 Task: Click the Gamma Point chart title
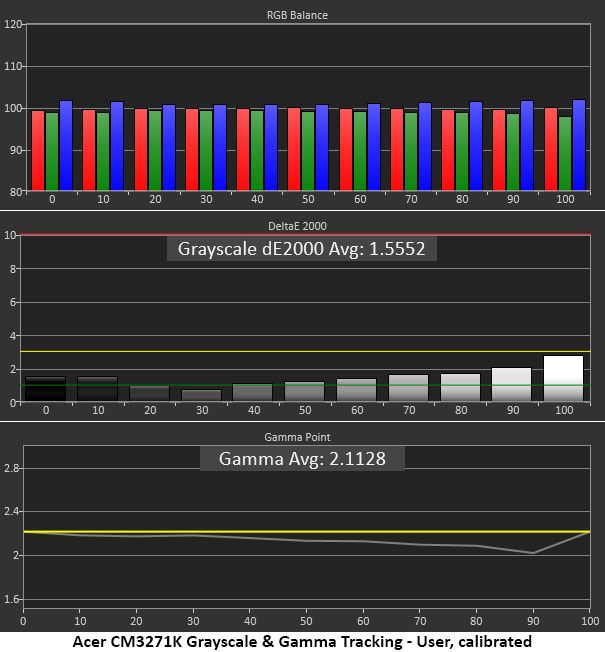click(x=297, y=437)
